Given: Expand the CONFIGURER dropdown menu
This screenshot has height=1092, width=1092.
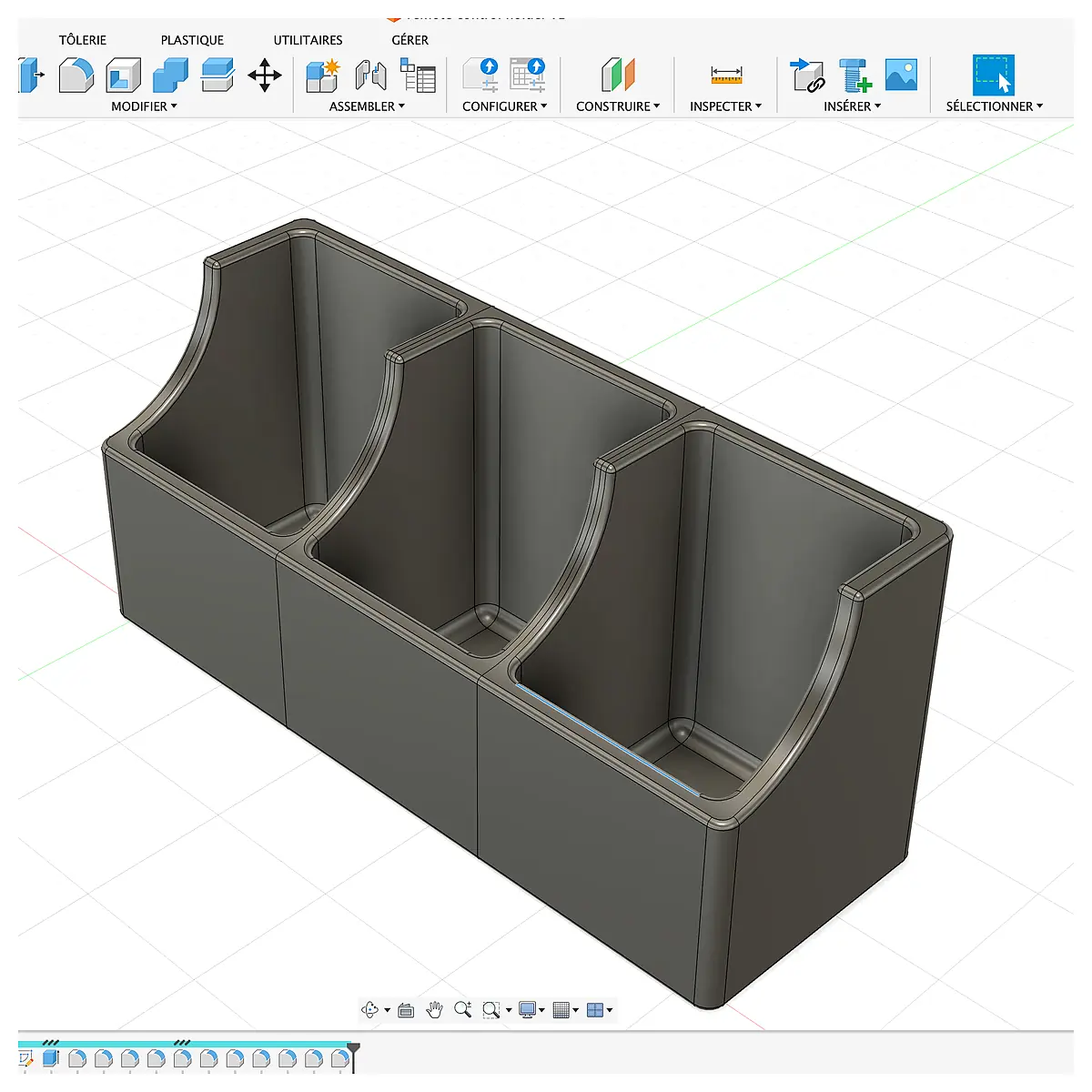Looking at the screenshot, I should 505,106.
